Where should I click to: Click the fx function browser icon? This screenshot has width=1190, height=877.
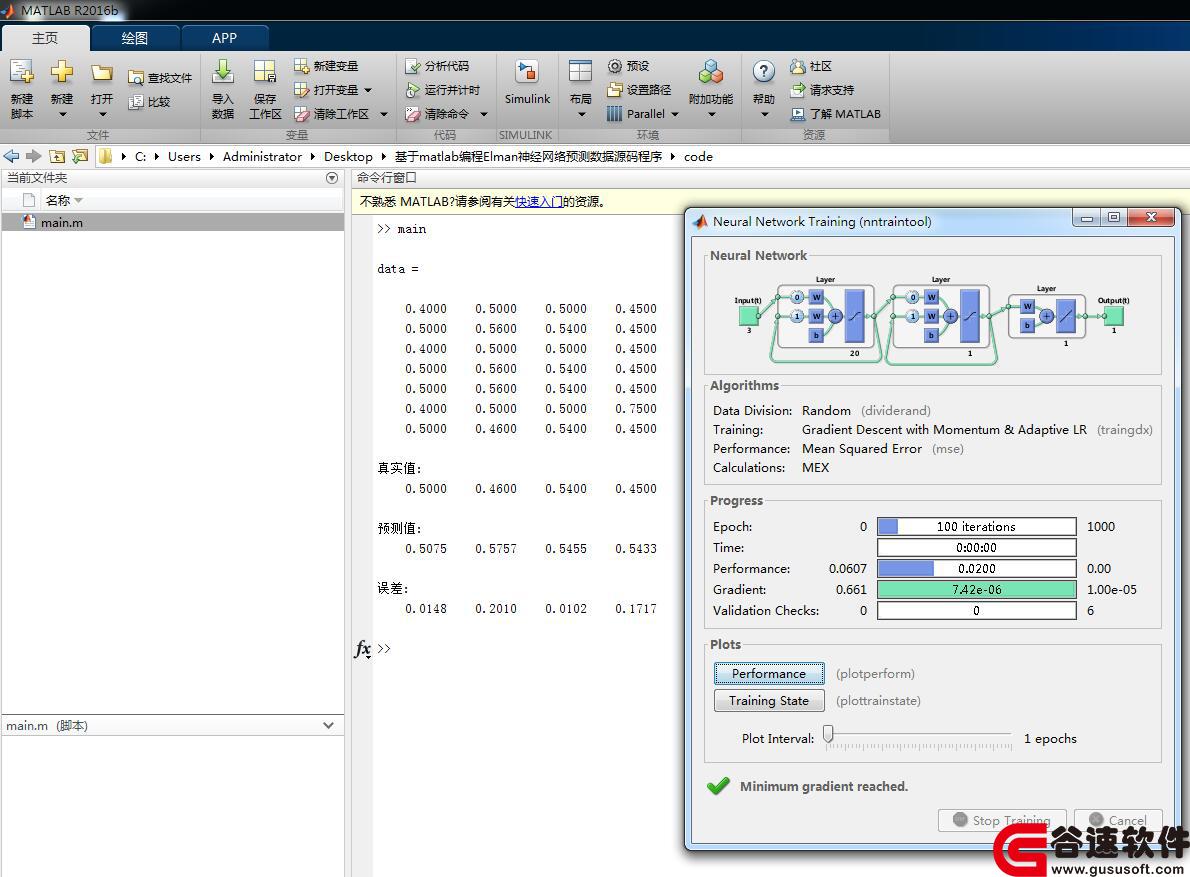(x=363, y=649)
